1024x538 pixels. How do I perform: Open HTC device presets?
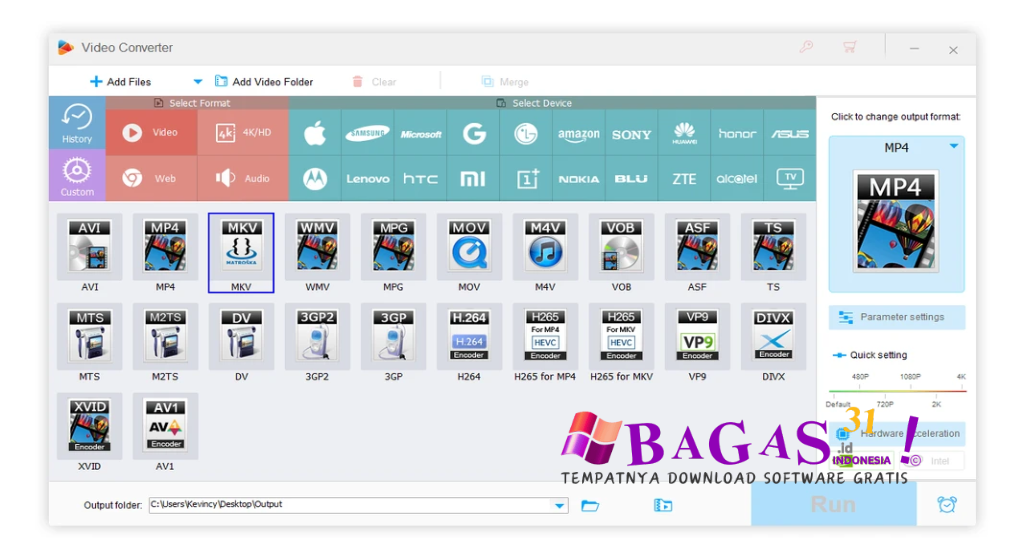(421, 178)
